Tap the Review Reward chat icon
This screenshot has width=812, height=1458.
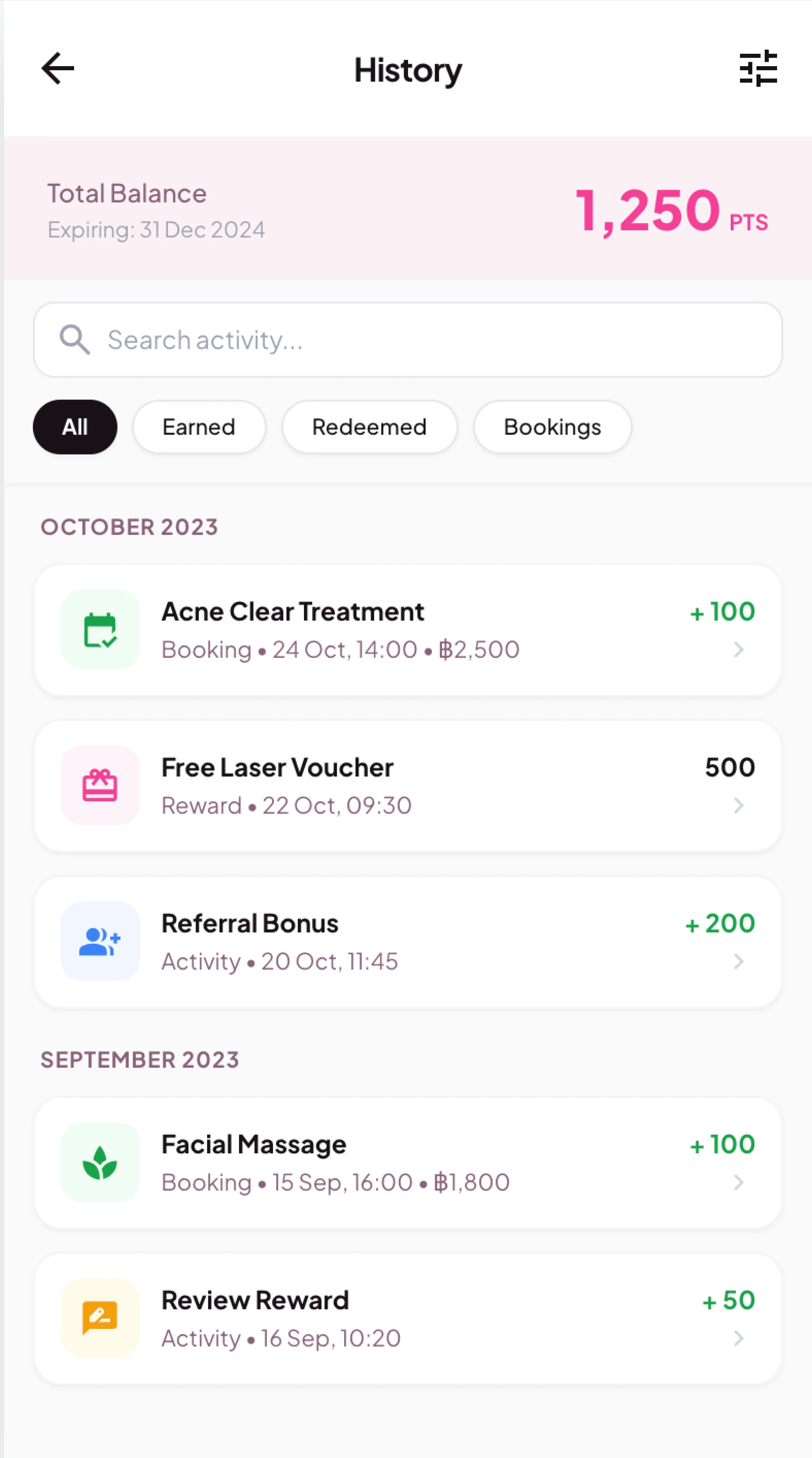pyautogui.click(x=100, y=1318)
